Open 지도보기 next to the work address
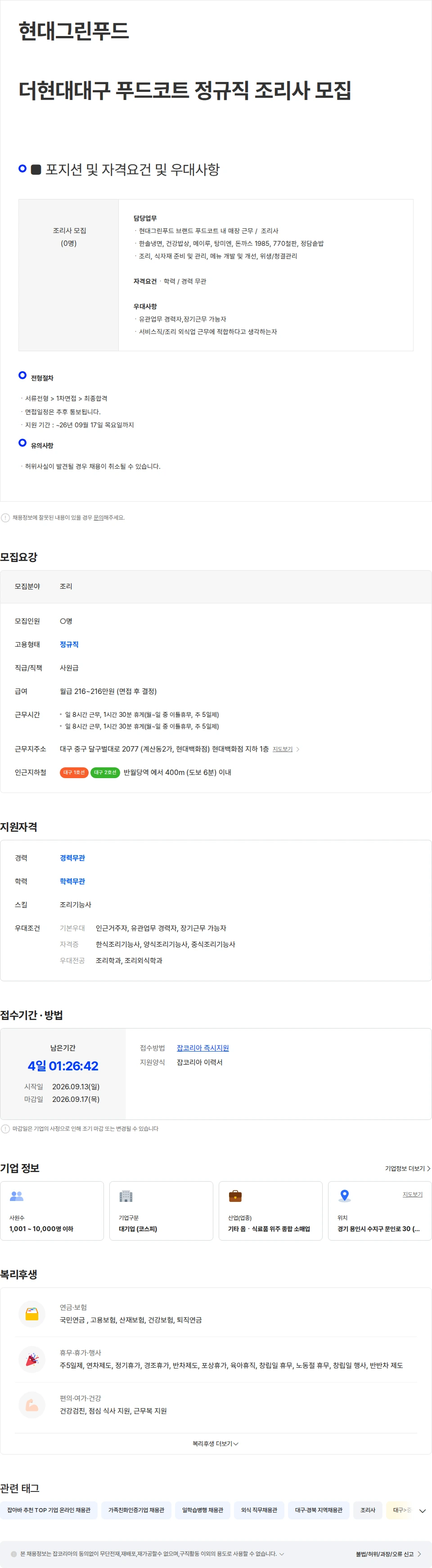 click(286, 749)
